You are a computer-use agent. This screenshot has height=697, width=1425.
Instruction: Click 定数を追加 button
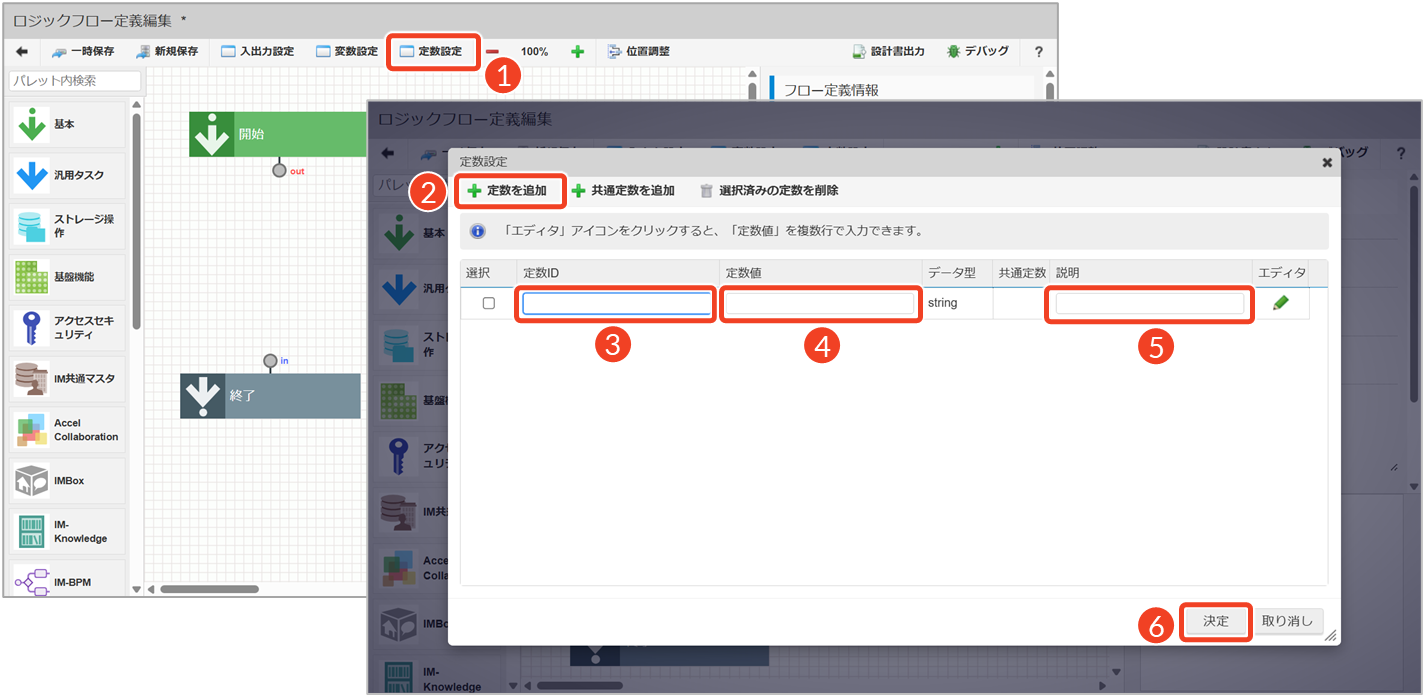pyautogui.click(x=508, y=190)
